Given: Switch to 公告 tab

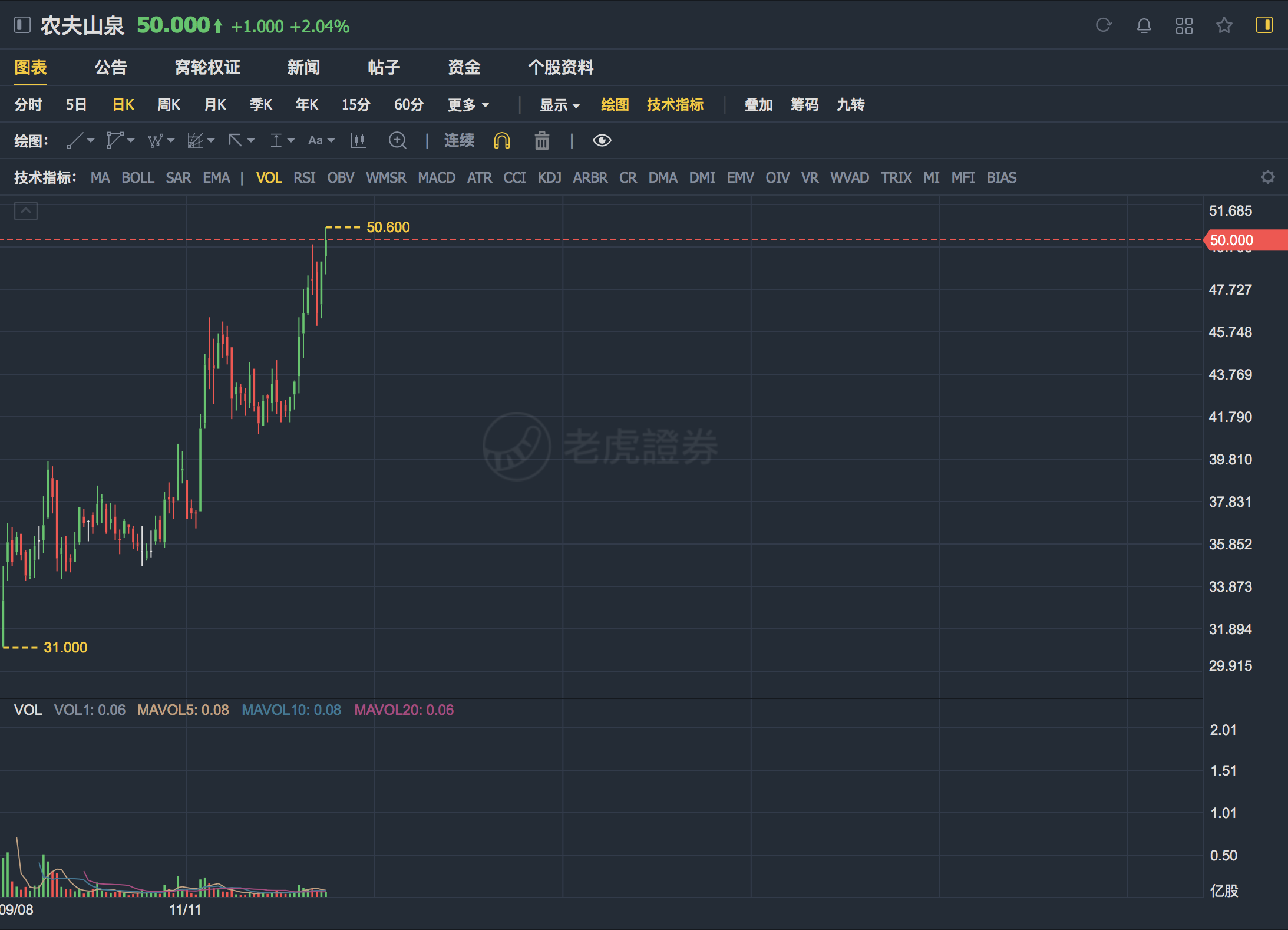Looking at the screenshot, I should pos(111,67).
